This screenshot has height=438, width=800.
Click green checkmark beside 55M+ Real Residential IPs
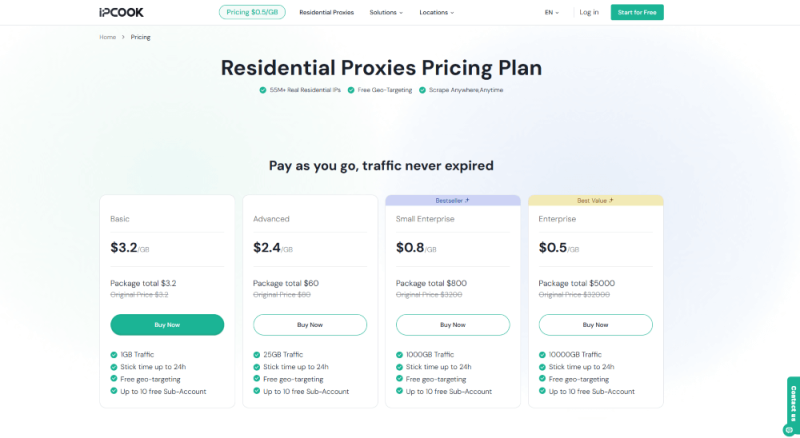[x=261, y=90]
